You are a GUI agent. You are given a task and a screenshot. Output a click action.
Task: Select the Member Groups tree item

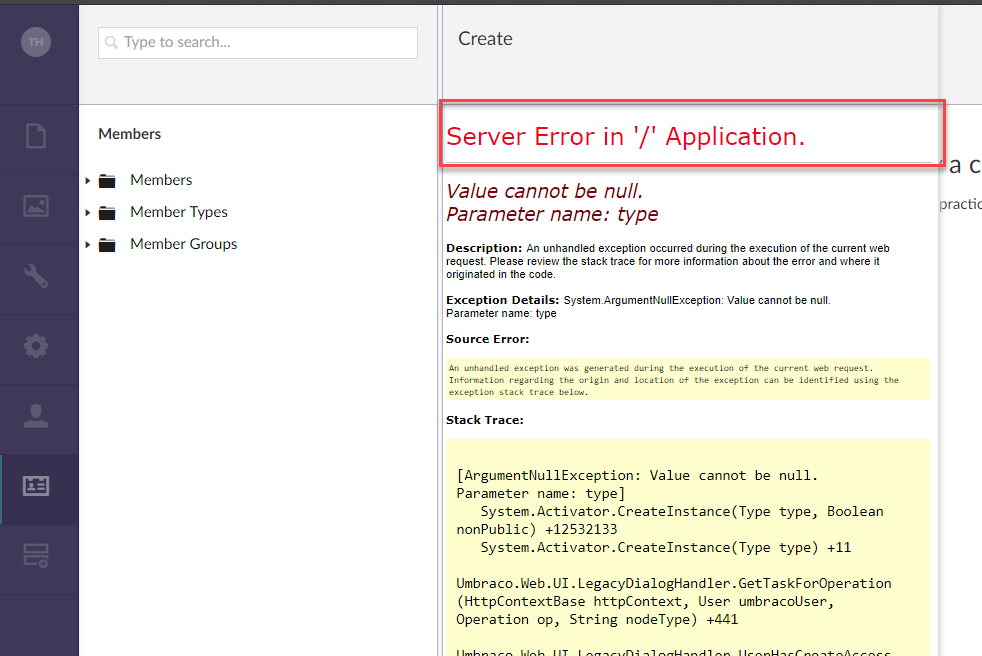[183, 244]
